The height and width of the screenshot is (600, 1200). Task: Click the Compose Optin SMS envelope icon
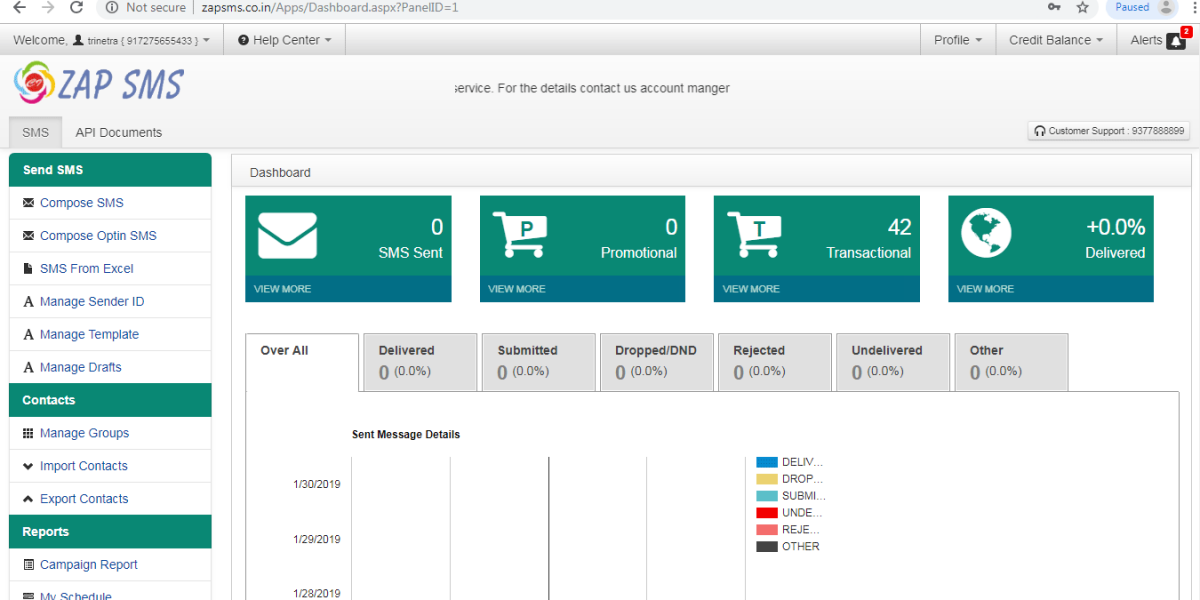coord(28,236)
